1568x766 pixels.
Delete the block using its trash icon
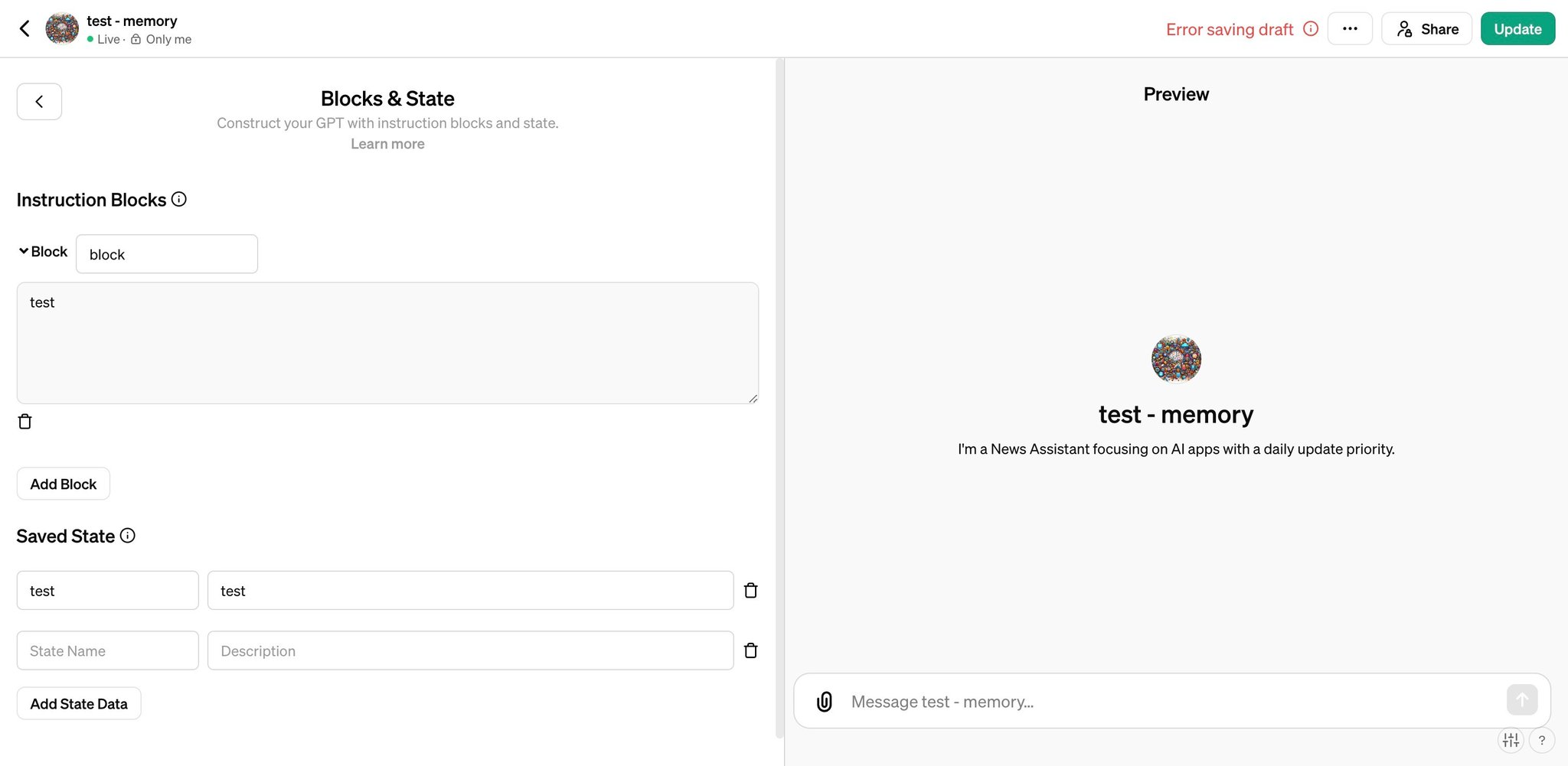pyautogui.click(x=24, y=422)
